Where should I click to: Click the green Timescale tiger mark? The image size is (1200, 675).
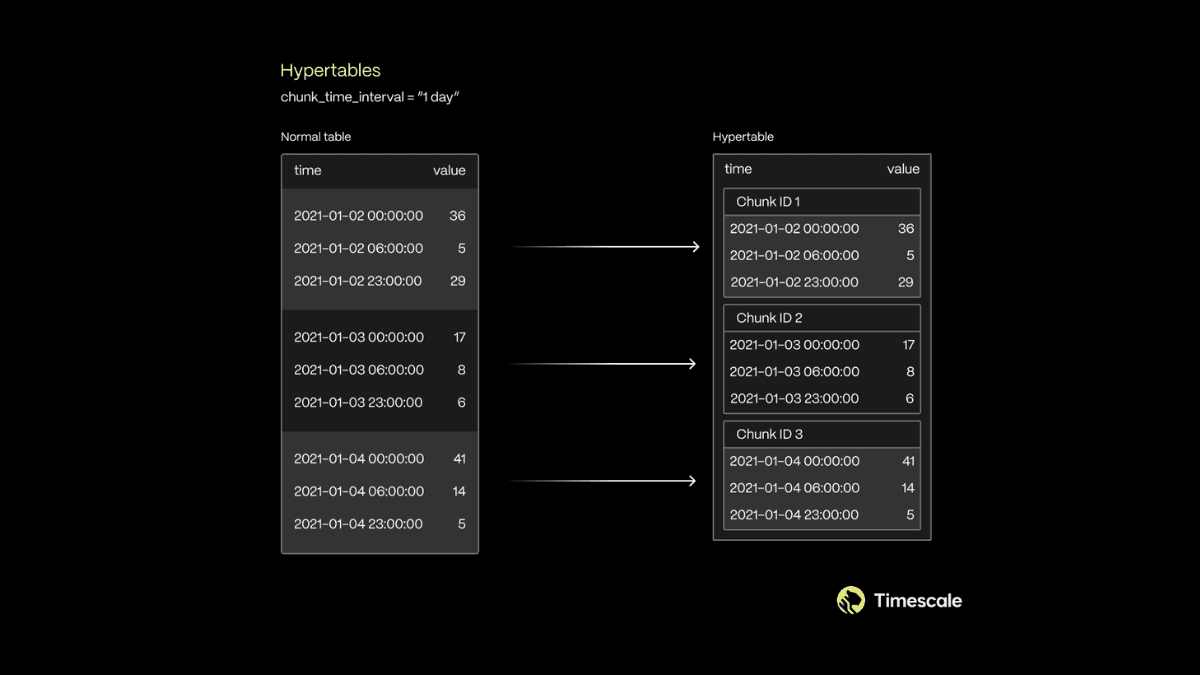(851, 600)
